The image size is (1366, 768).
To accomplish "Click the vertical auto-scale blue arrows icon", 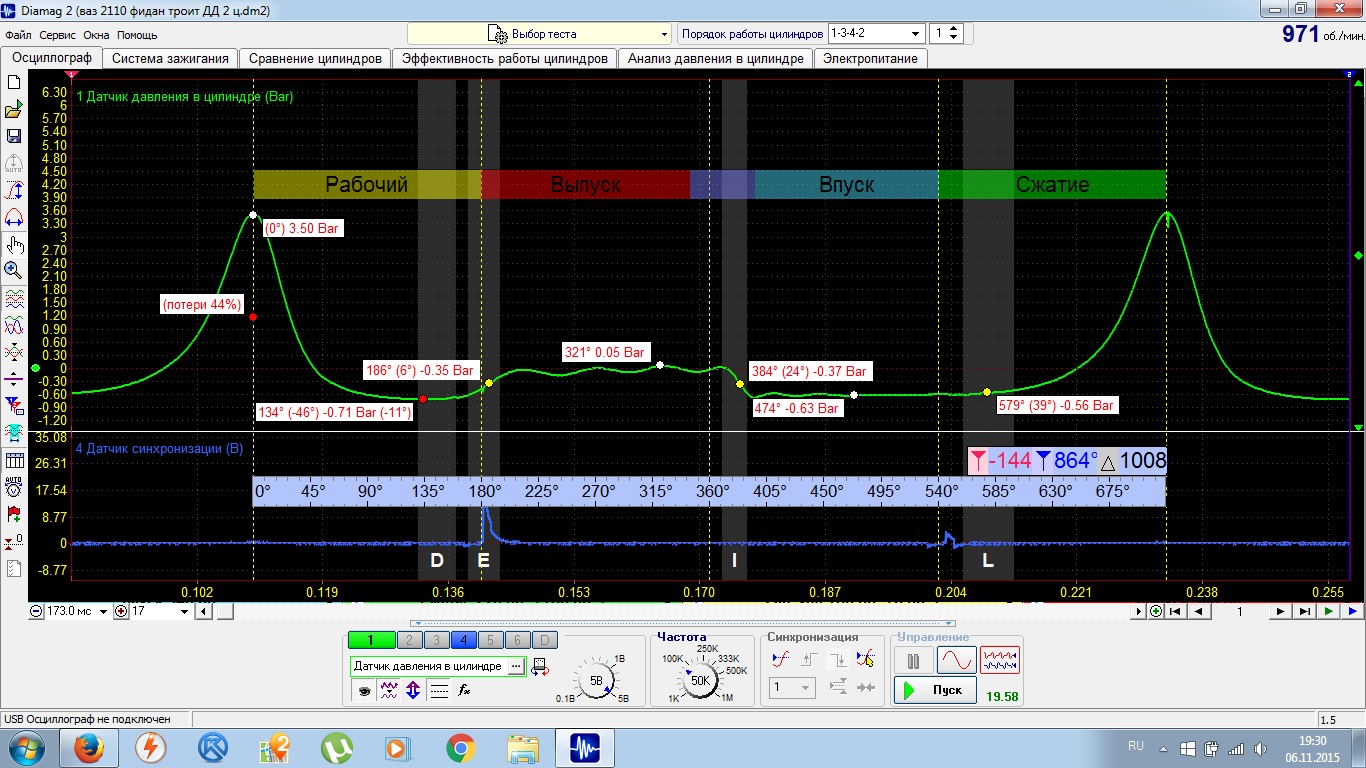I will (14, 190).
